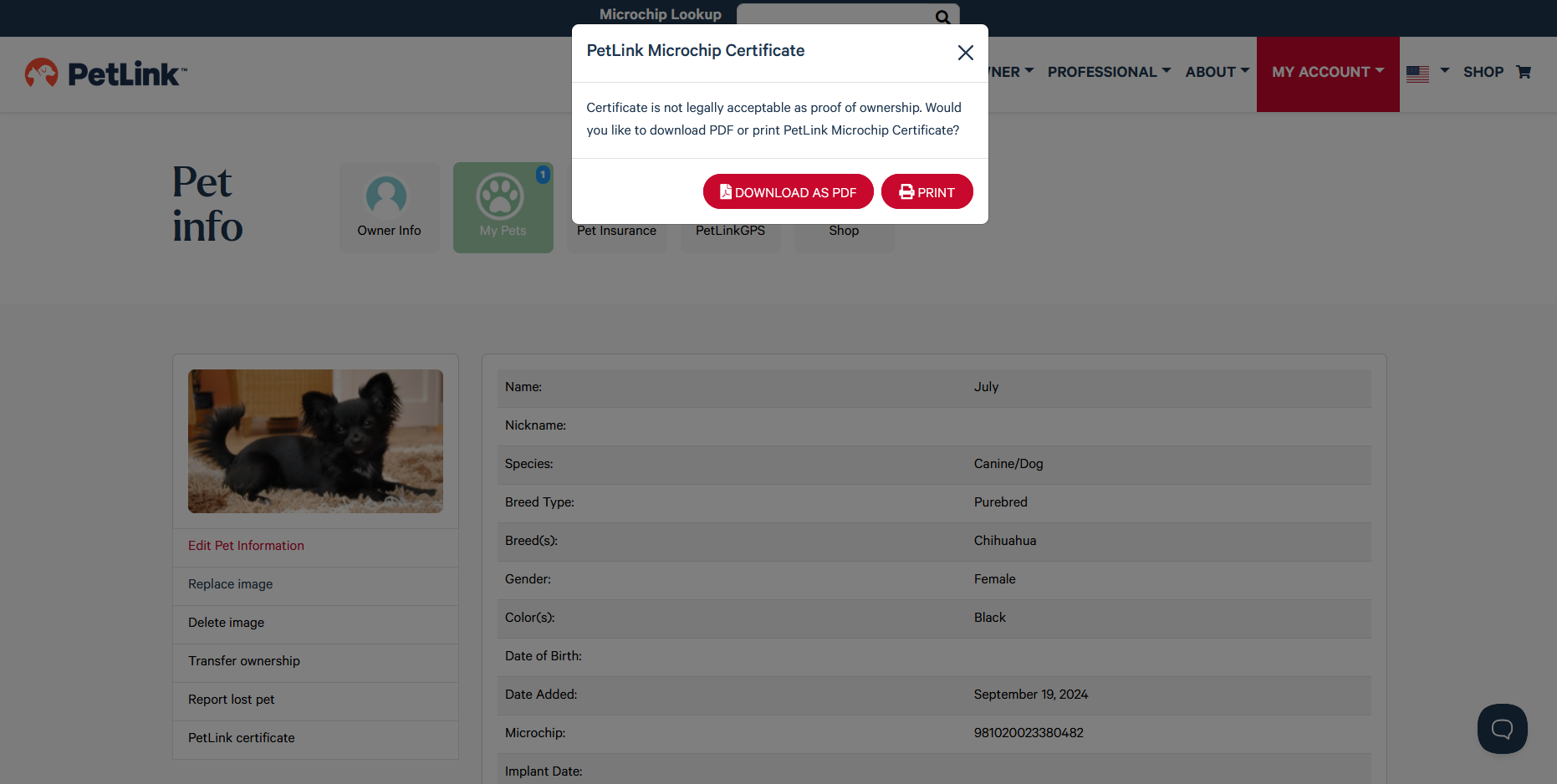Click the Microchip Lookup search magnifier
The height and width of the screenshot is (784, 1557).
tap(942, 17)
